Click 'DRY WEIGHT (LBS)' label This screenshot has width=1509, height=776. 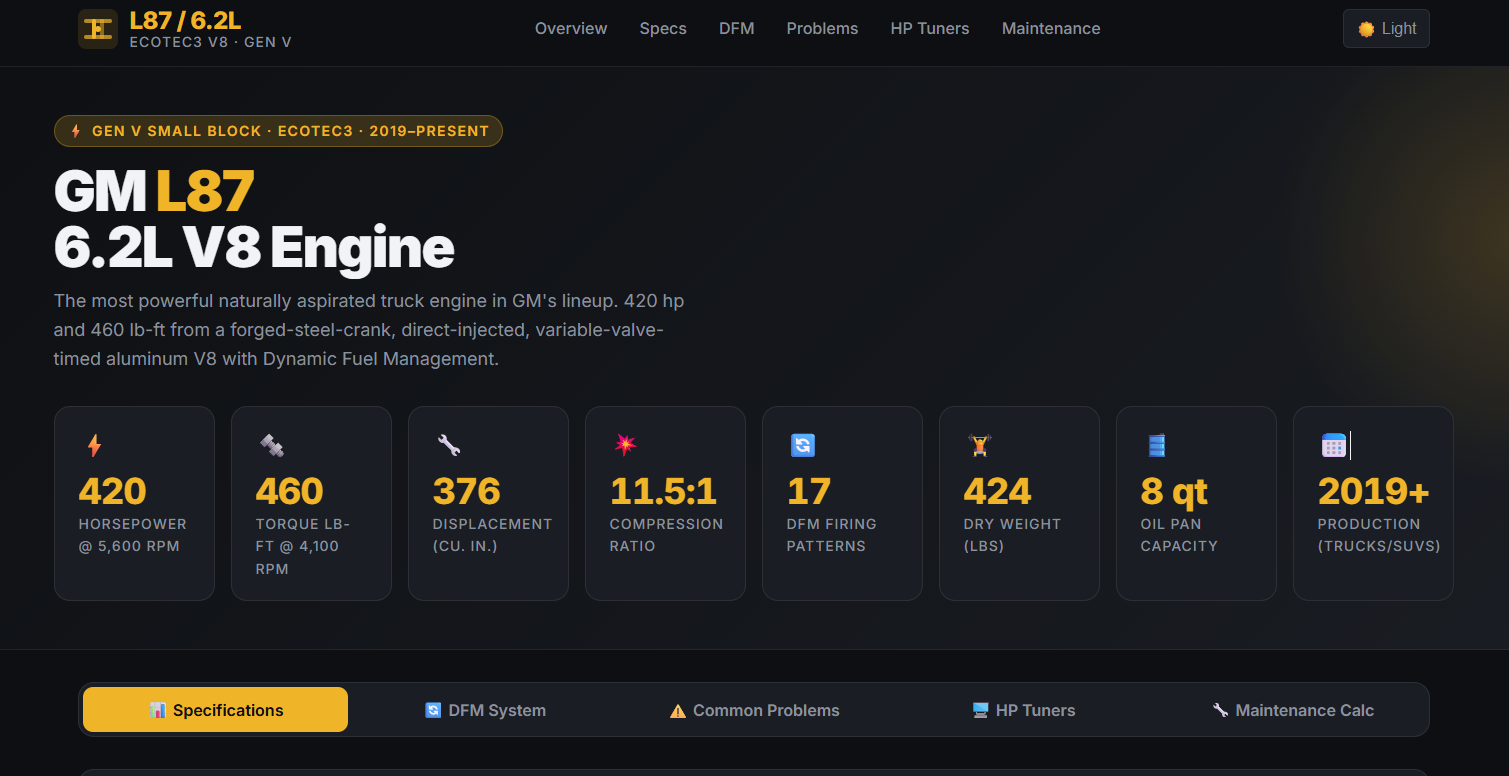[1012, 535]
